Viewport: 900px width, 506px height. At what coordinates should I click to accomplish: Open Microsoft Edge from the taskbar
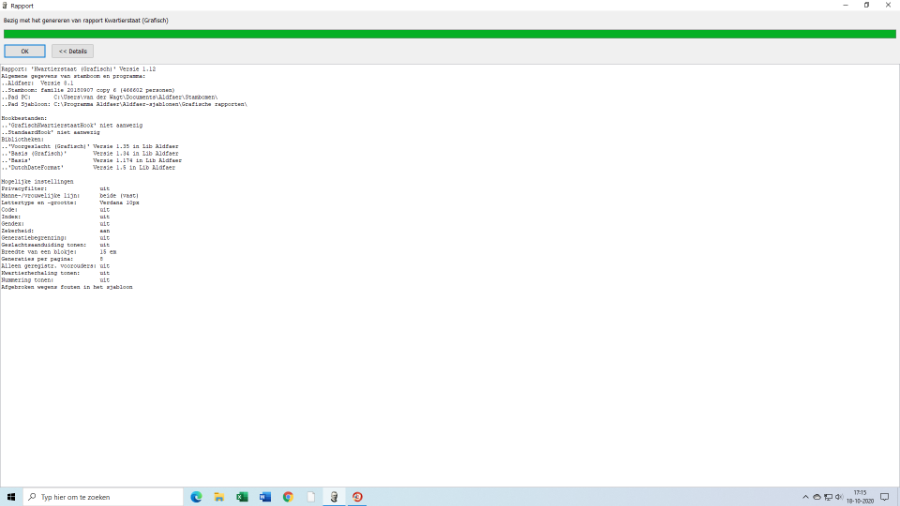(196, 497)
